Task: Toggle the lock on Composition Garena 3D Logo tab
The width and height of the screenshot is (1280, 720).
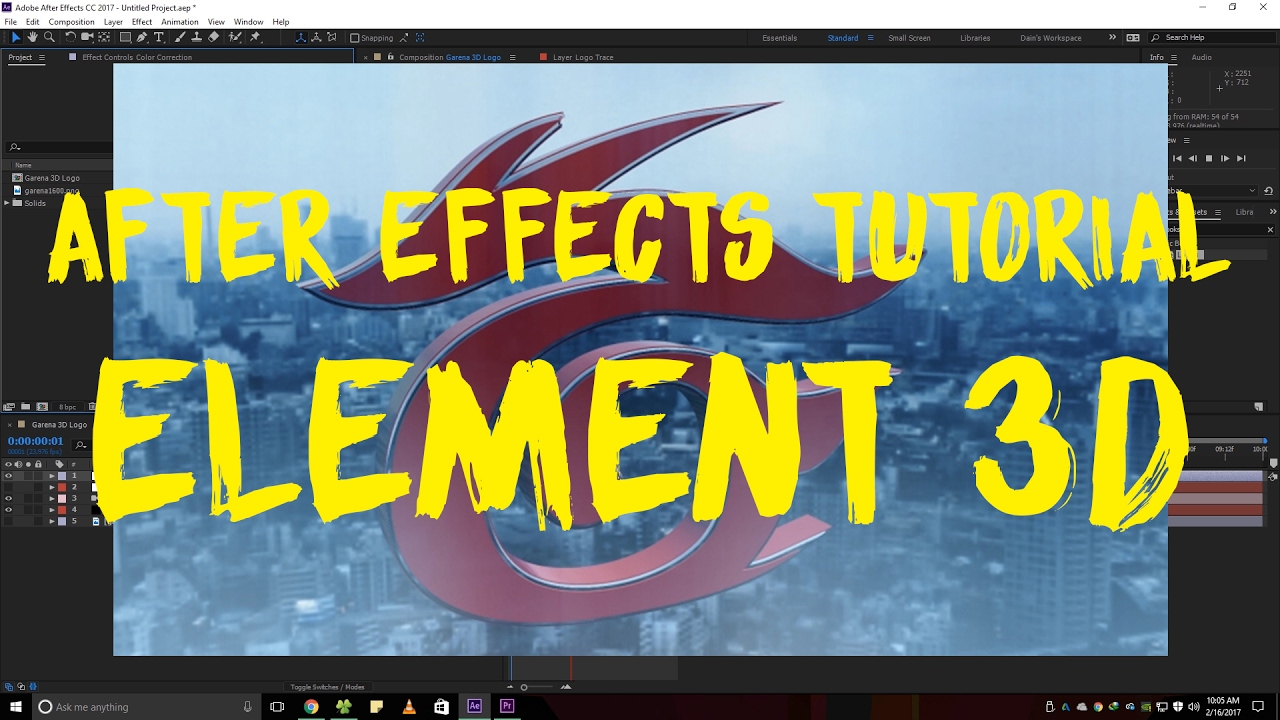Action: point(390,57)
